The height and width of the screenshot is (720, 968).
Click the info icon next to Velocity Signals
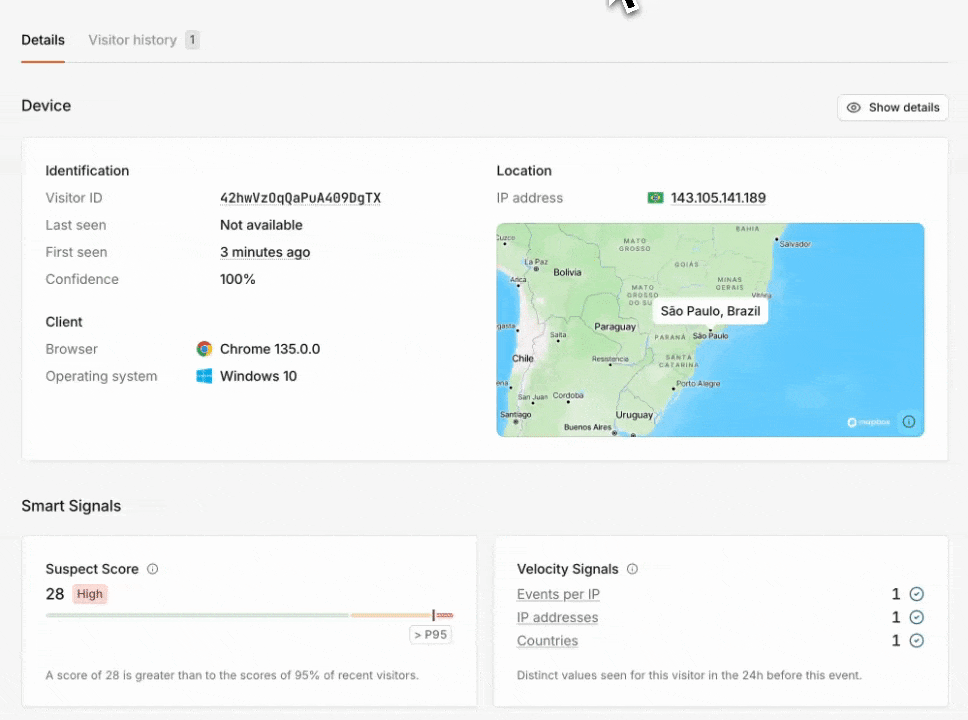pyautogui.click(x=632, y=569)
